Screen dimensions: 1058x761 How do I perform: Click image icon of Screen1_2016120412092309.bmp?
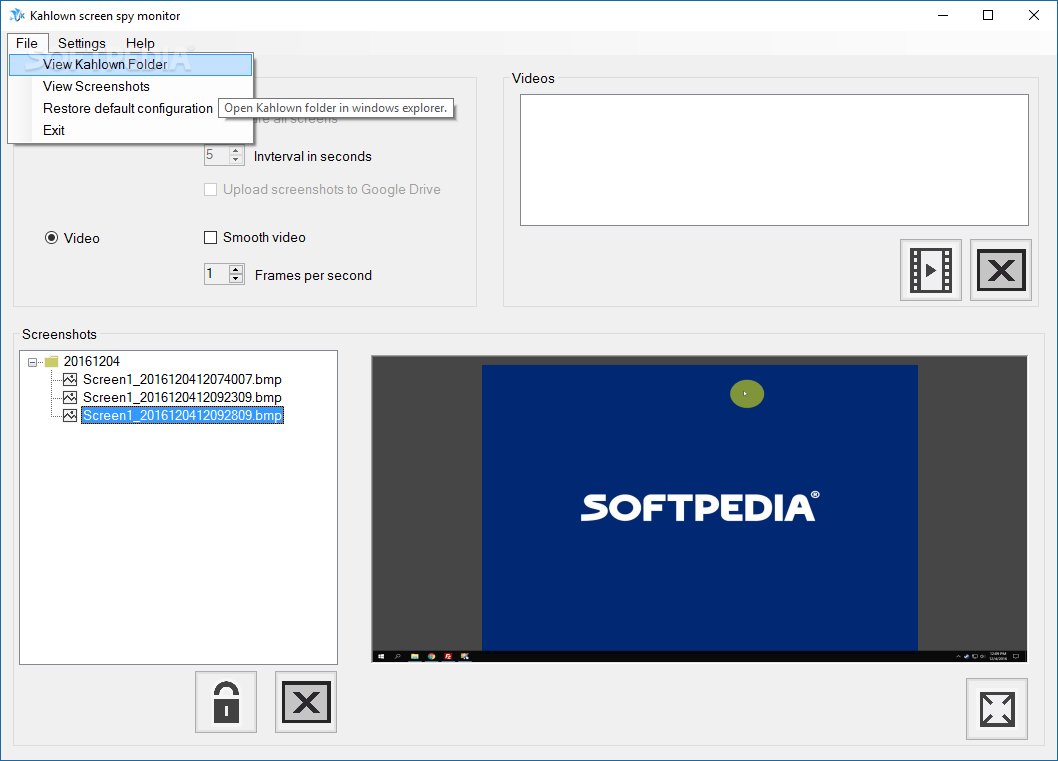[70, 397]
